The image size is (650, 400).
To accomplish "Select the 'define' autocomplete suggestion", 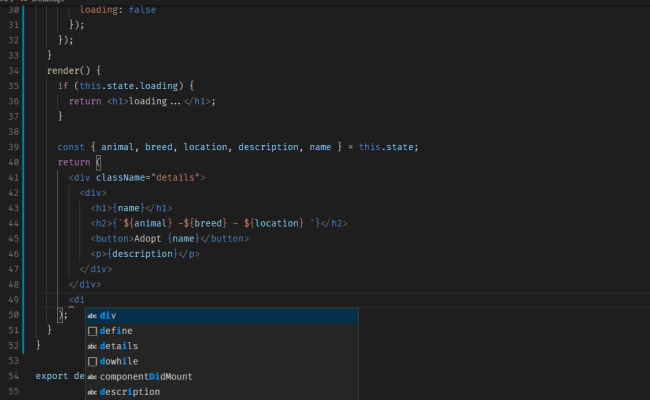I will coord(222,331).
